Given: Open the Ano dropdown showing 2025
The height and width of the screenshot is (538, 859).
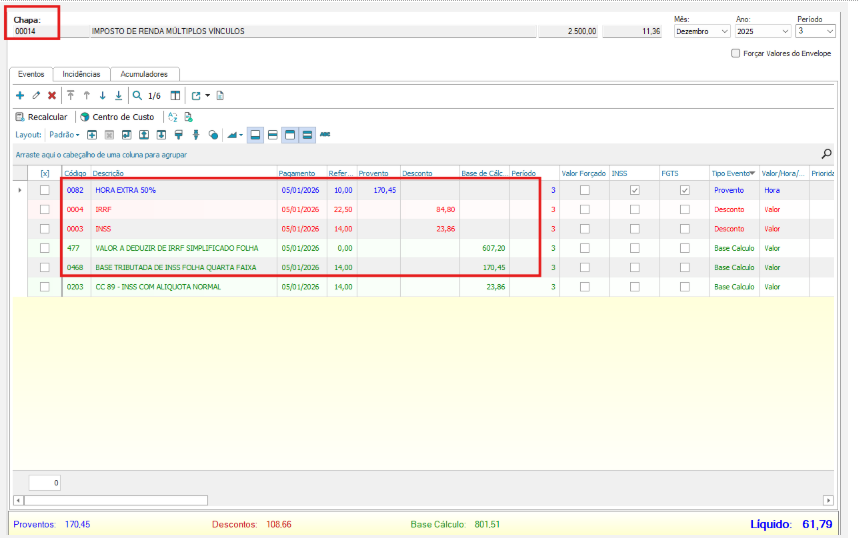Looking at the screenshot, I should point(785,31).
